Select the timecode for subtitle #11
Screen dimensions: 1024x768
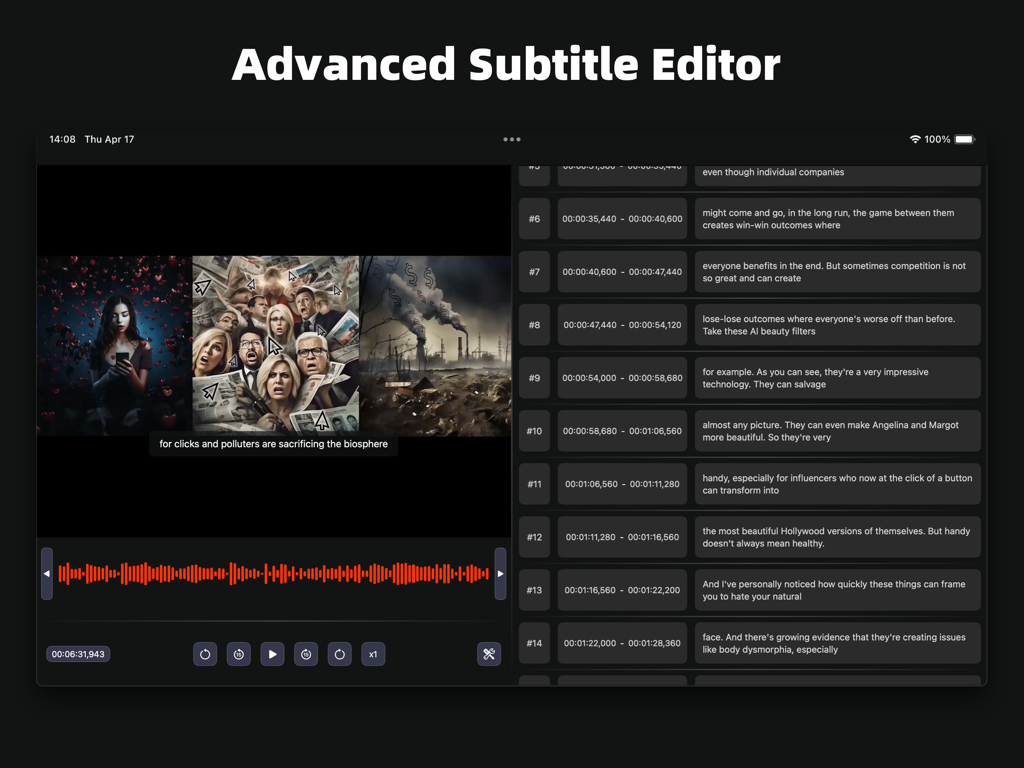click(622, 483)
